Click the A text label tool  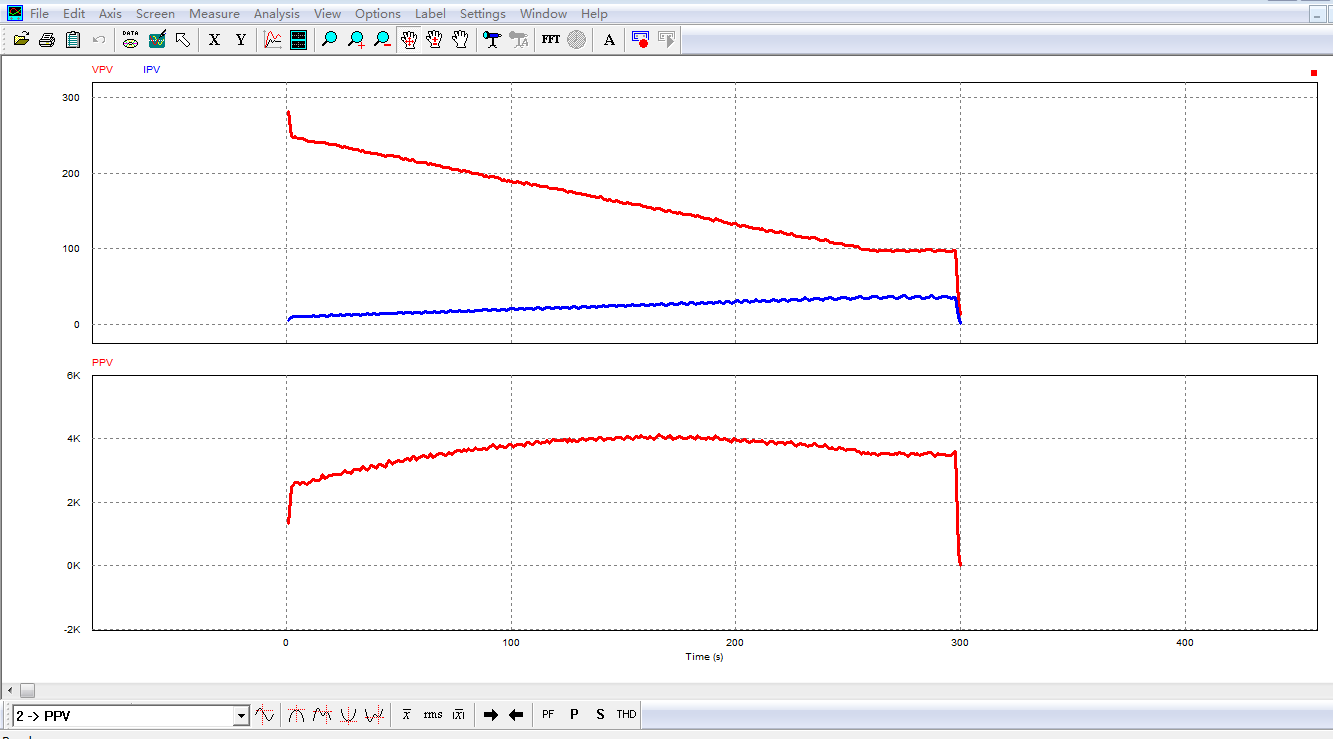(610, 40)
